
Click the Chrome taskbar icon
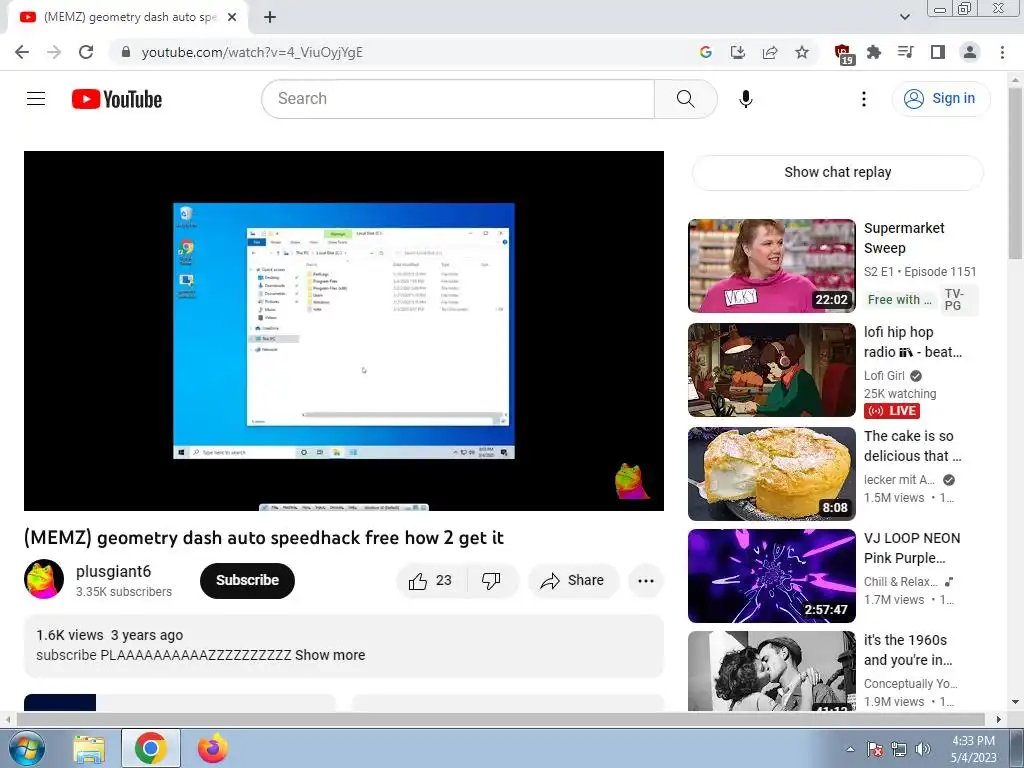point(151,748)
